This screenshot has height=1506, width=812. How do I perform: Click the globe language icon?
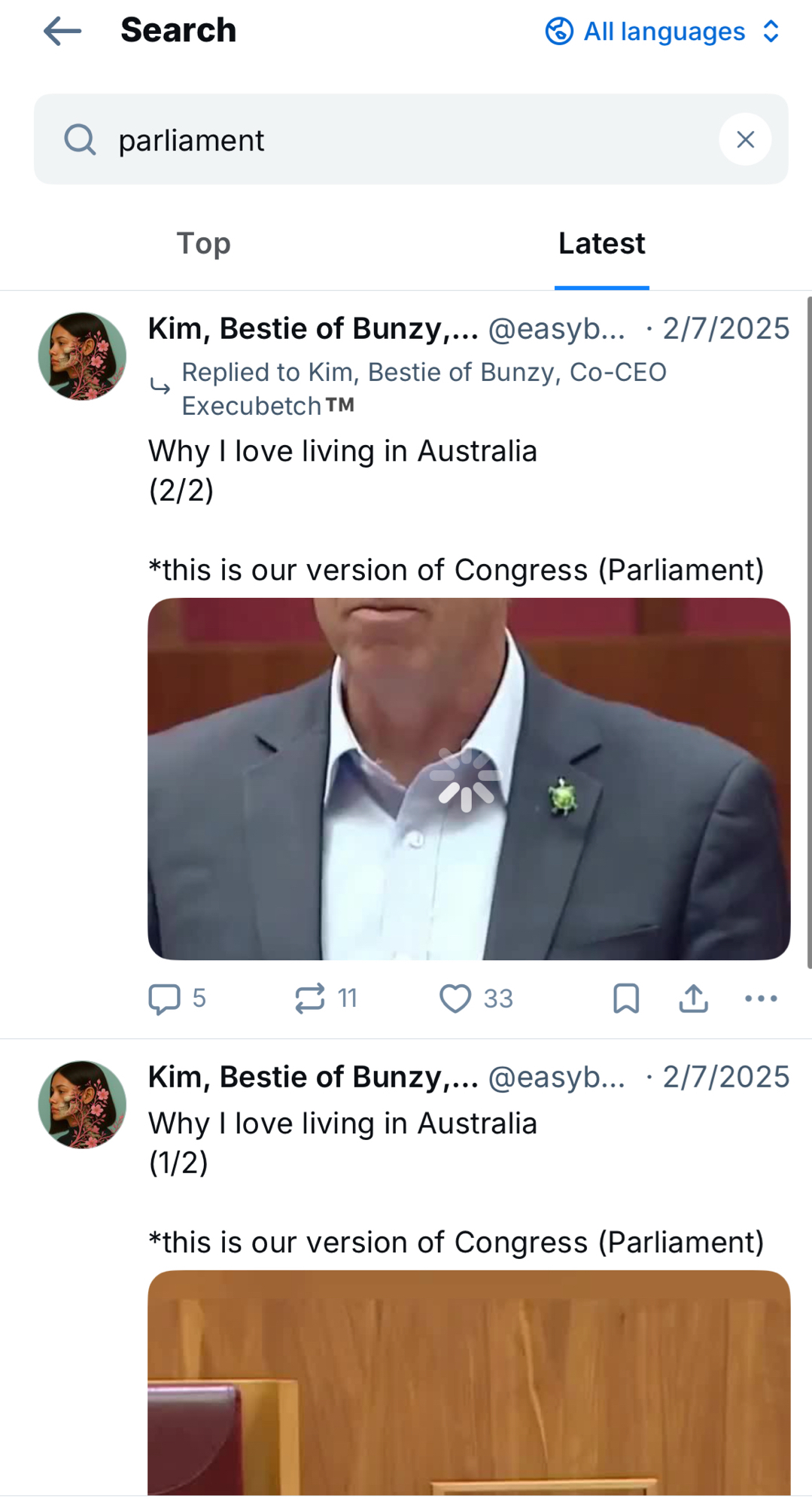tap(559, 32)
